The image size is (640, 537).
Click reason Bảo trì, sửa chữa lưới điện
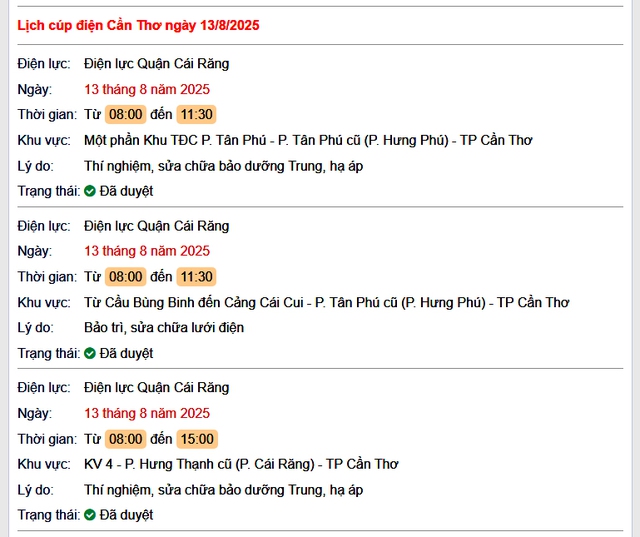[x=164, y=328]
